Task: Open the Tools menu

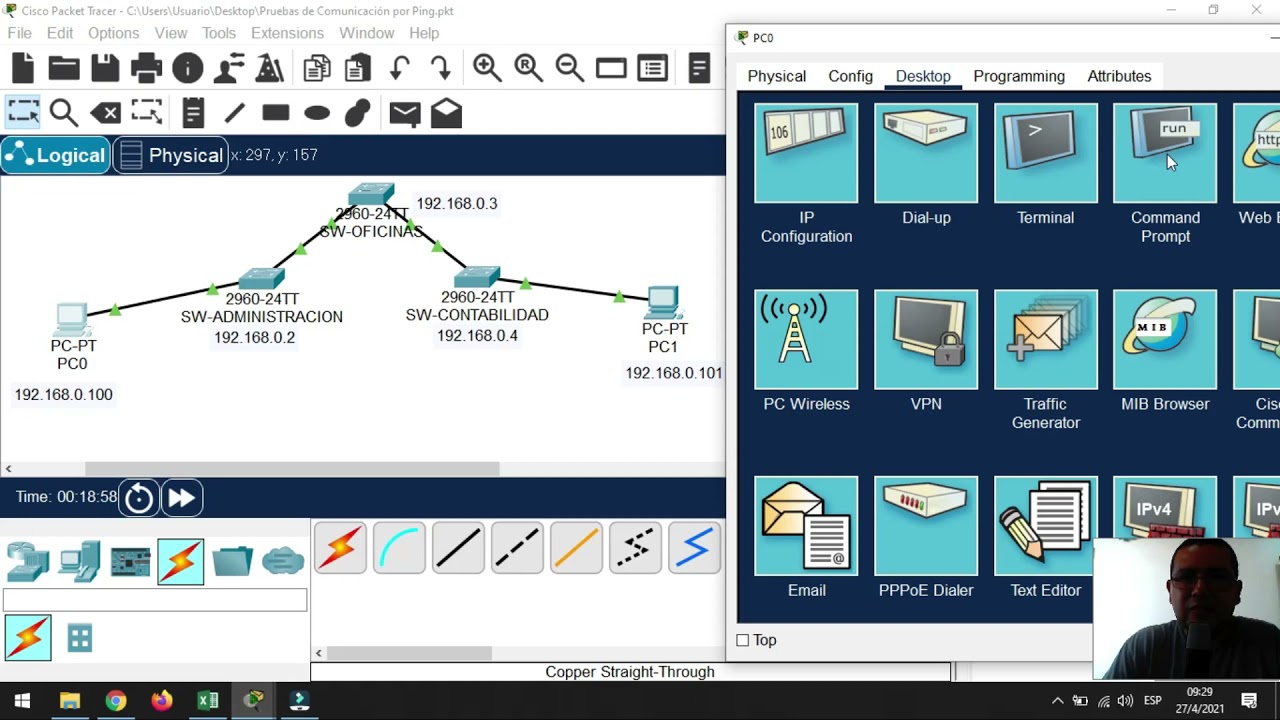Action: pos(218,33)
